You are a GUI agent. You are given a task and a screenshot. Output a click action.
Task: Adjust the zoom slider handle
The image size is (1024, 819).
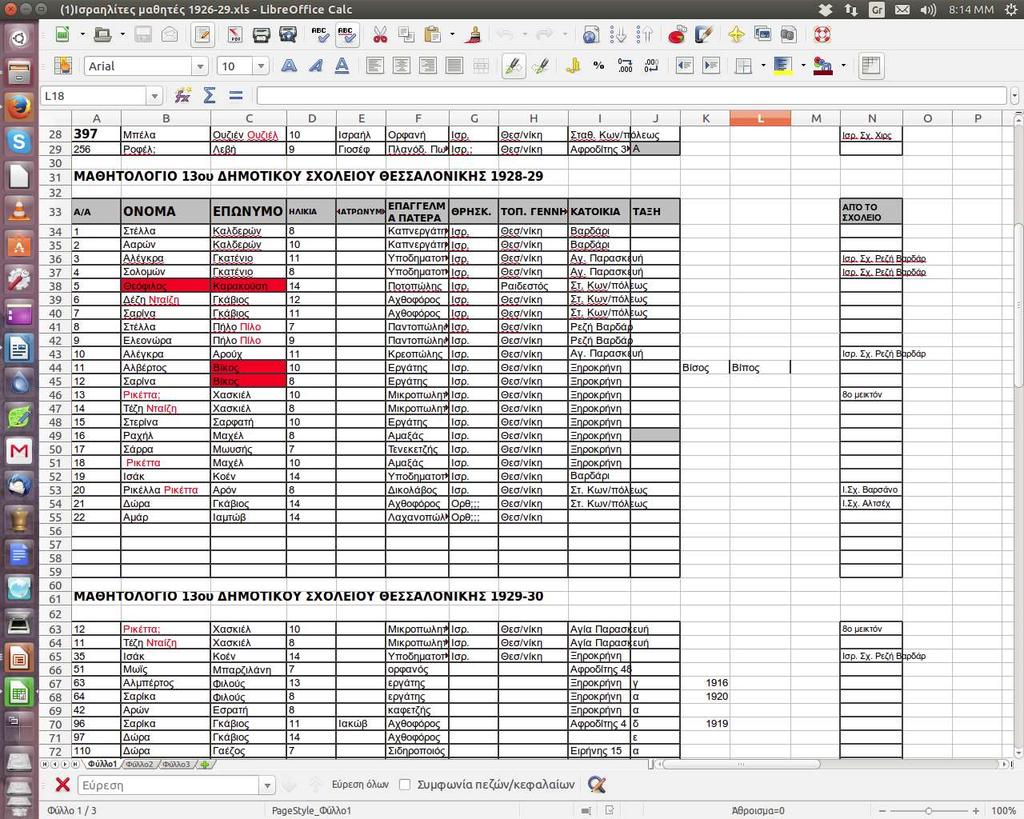928,811
